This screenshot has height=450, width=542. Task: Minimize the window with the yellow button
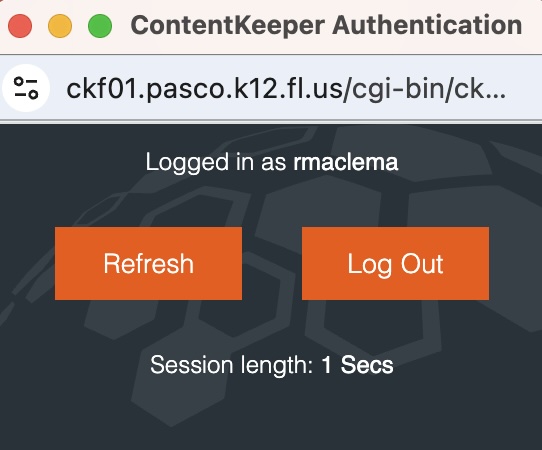point(60,26)
